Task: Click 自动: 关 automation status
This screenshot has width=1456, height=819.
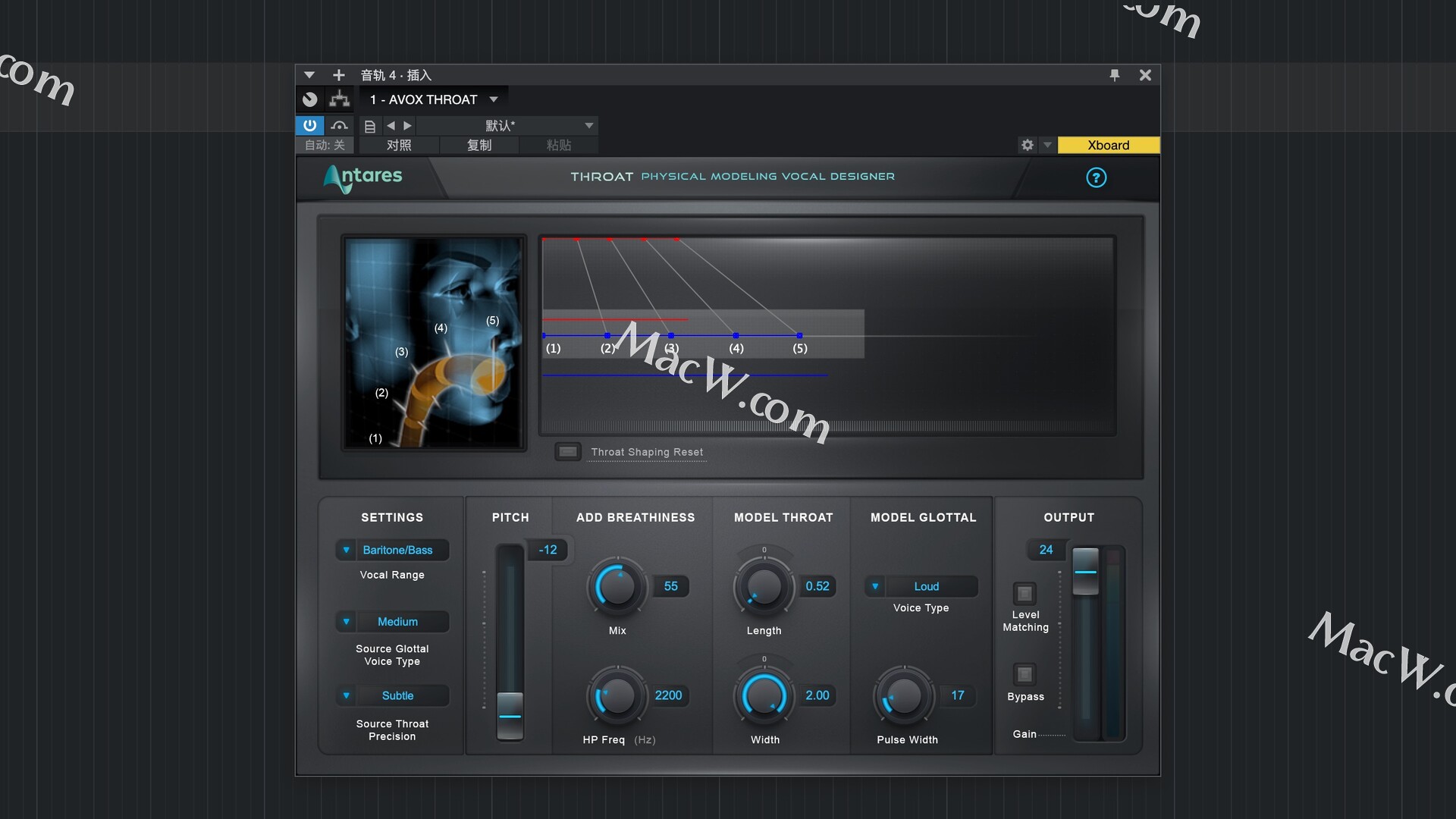Action: pyautogui.click(x=325, y=145)
